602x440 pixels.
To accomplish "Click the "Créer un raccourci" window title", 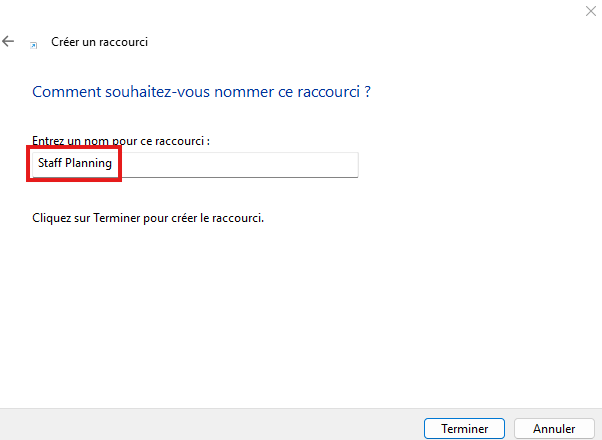I will click(99, 42).
